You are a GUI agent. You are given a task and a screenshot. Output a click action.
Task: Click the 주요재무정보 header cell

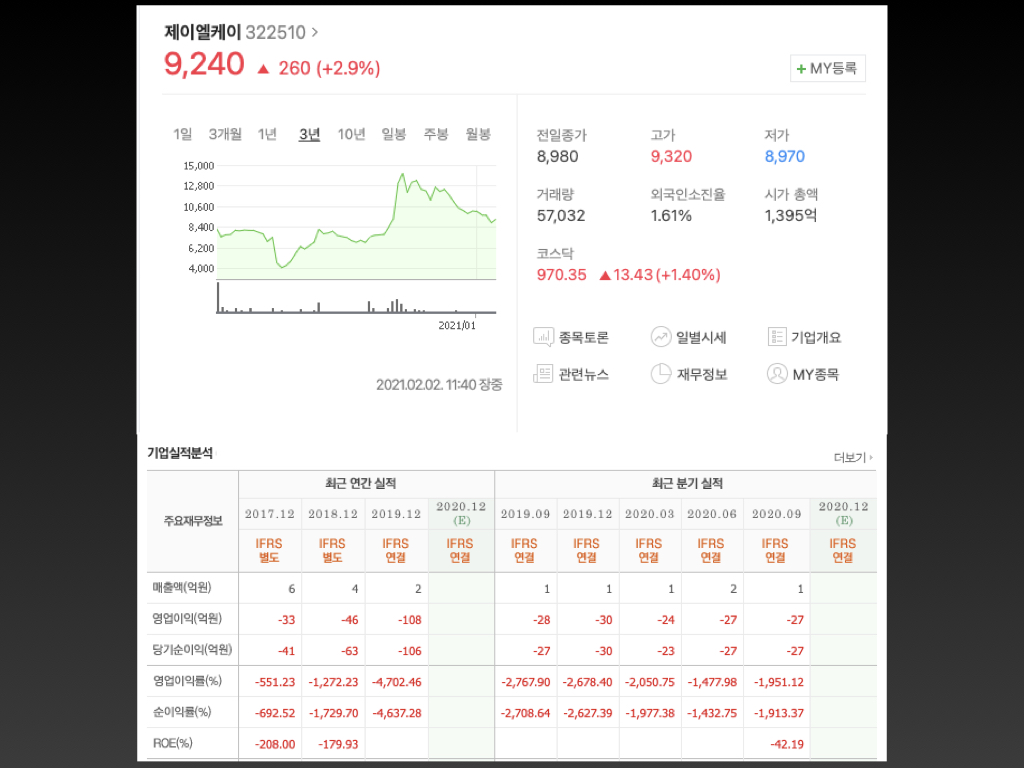[193, 521]
